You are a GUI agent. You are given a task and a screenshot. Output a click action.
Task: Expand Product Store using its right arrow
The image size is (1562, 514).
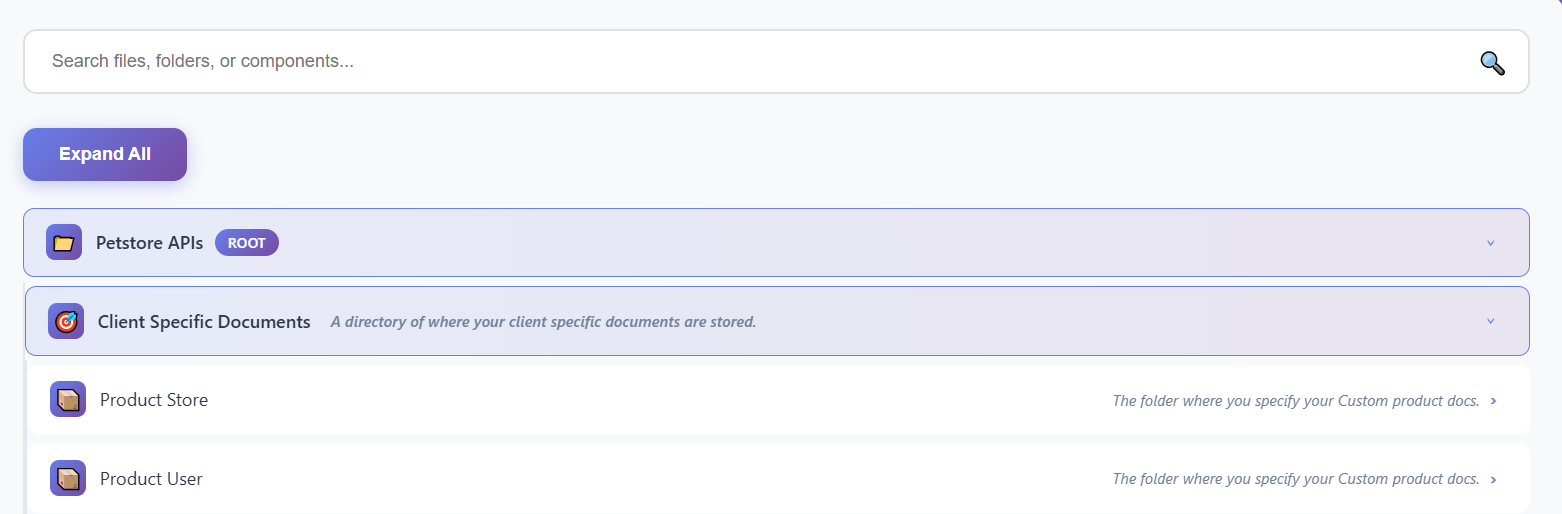[1493, 401]
